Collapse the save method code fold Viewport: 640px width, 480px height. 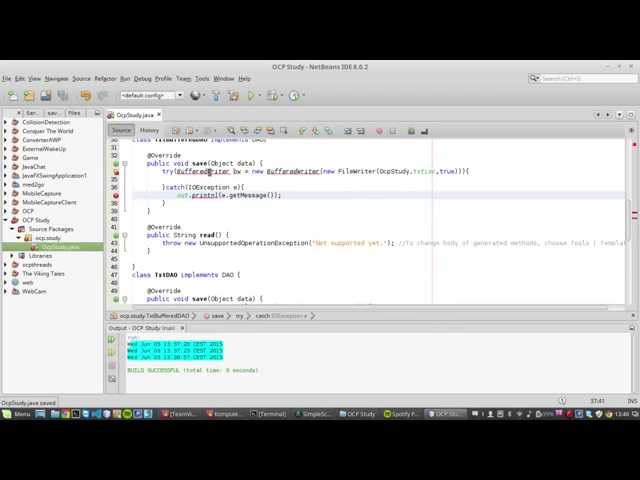[125, 164]
